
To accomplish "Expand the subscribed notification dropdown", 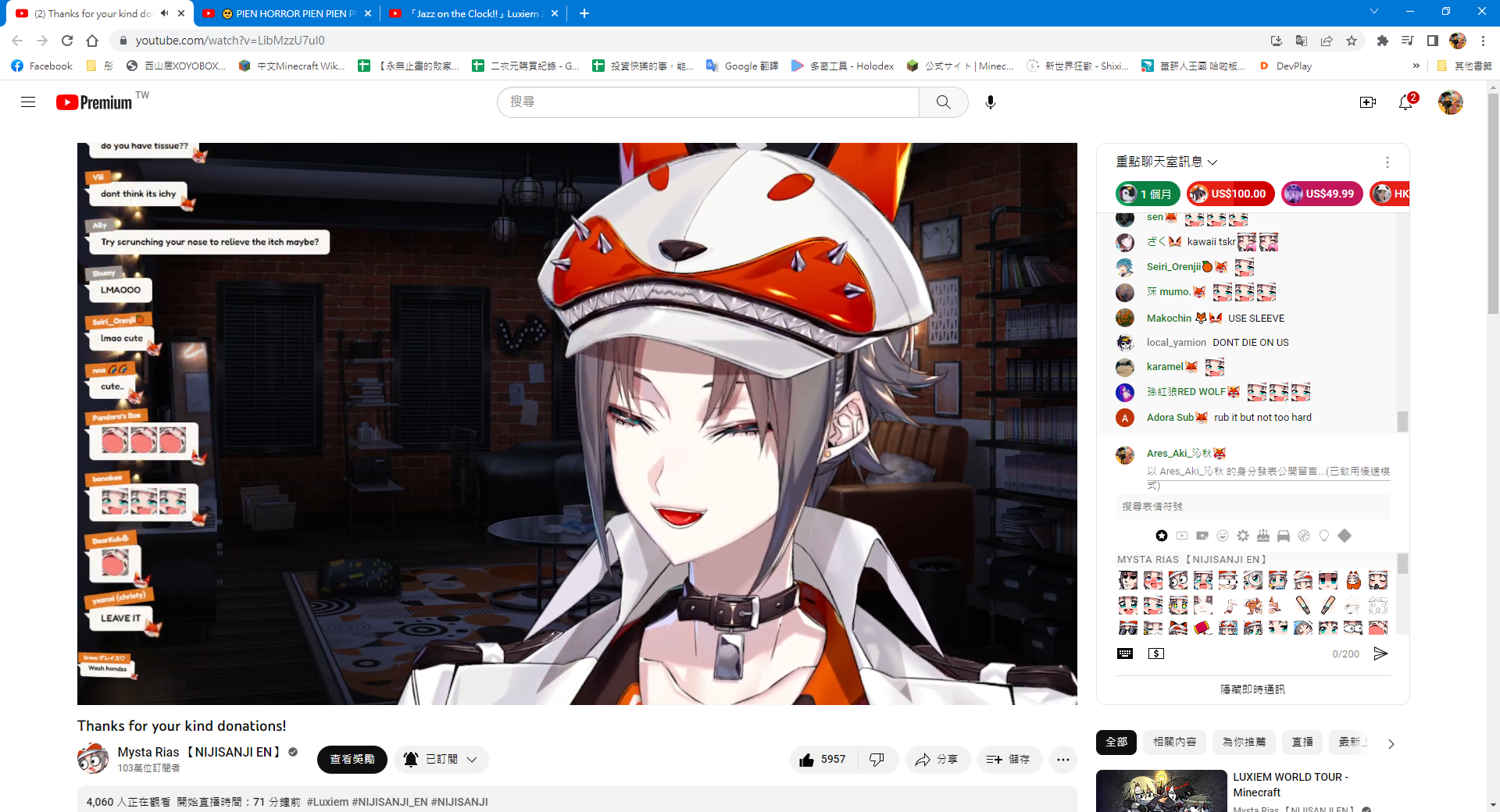I will 441,760.
